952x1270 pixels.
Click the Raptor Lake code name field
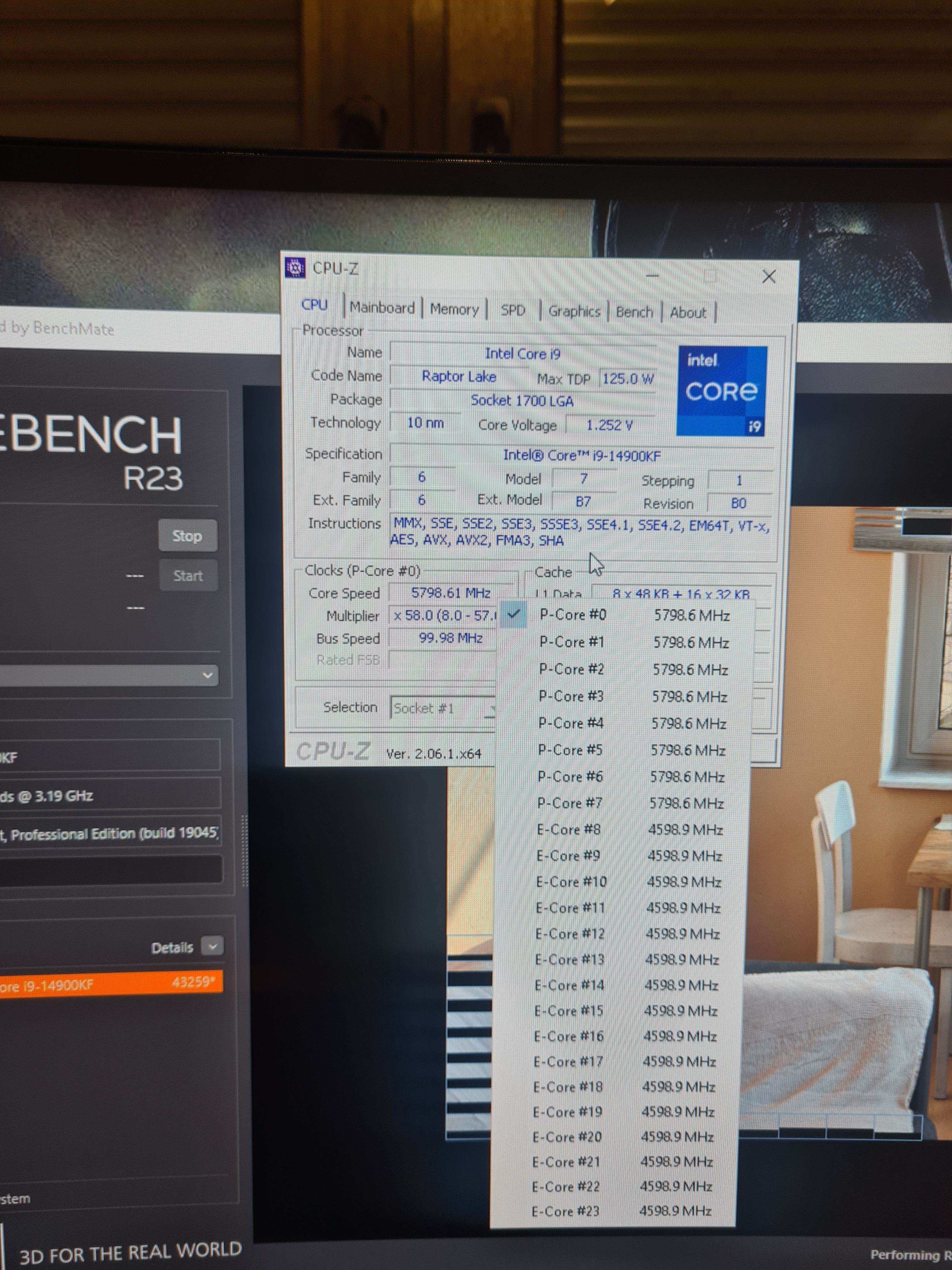[459, 376]
